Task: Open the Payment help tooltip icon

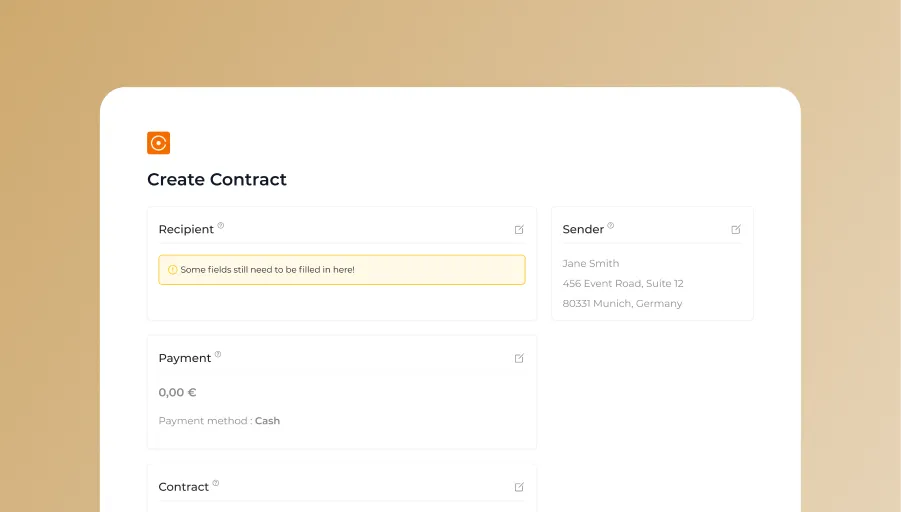Action: tap(218, 354)
